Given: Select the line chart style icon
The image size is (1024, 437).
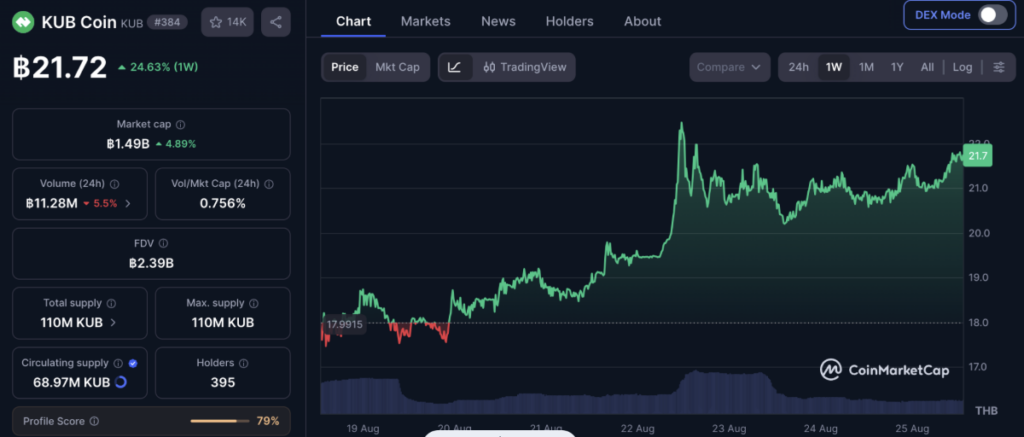Looking at the screenshot, I should 455,67.
